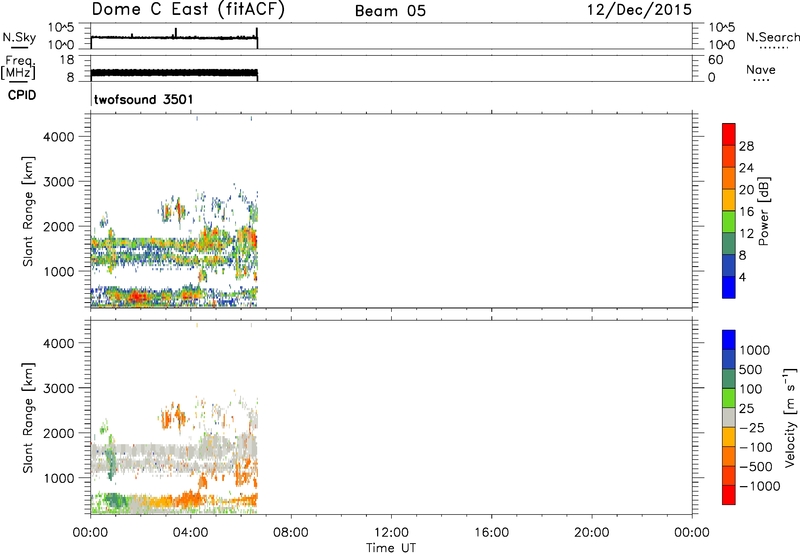The width and height of the screenshot is (800, 554).
Task: Click the 'Beam 05' label
Action: tap(390, 11)
